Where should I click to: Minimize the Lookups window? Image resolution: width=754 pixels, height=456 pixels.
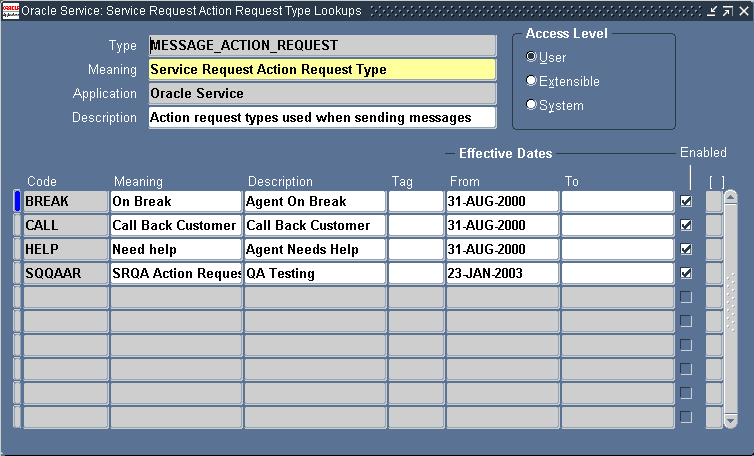click(x=712, y=11)
